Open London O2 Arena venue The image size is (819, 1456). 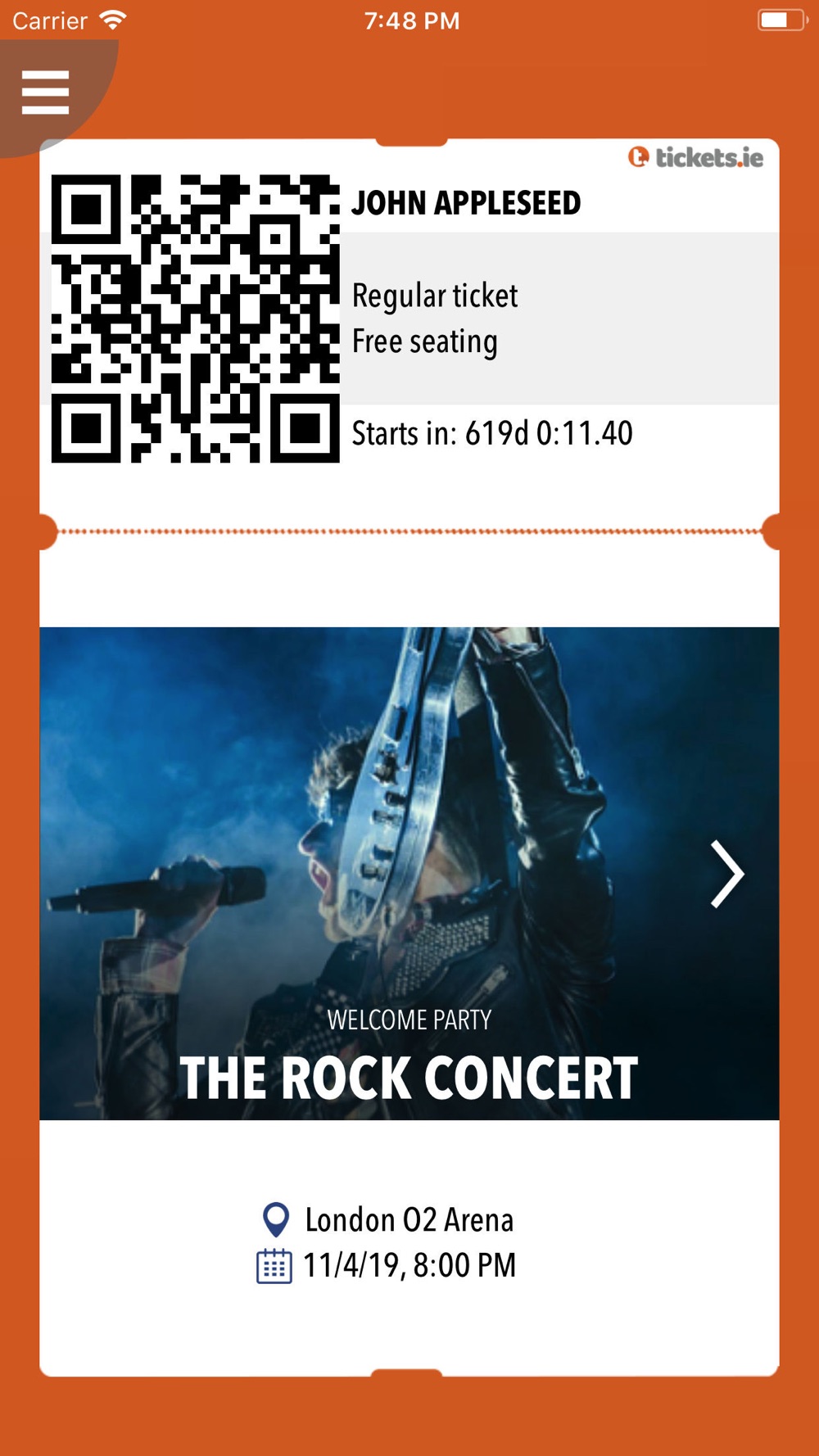pyautogui.click(x=409, y=1220)
